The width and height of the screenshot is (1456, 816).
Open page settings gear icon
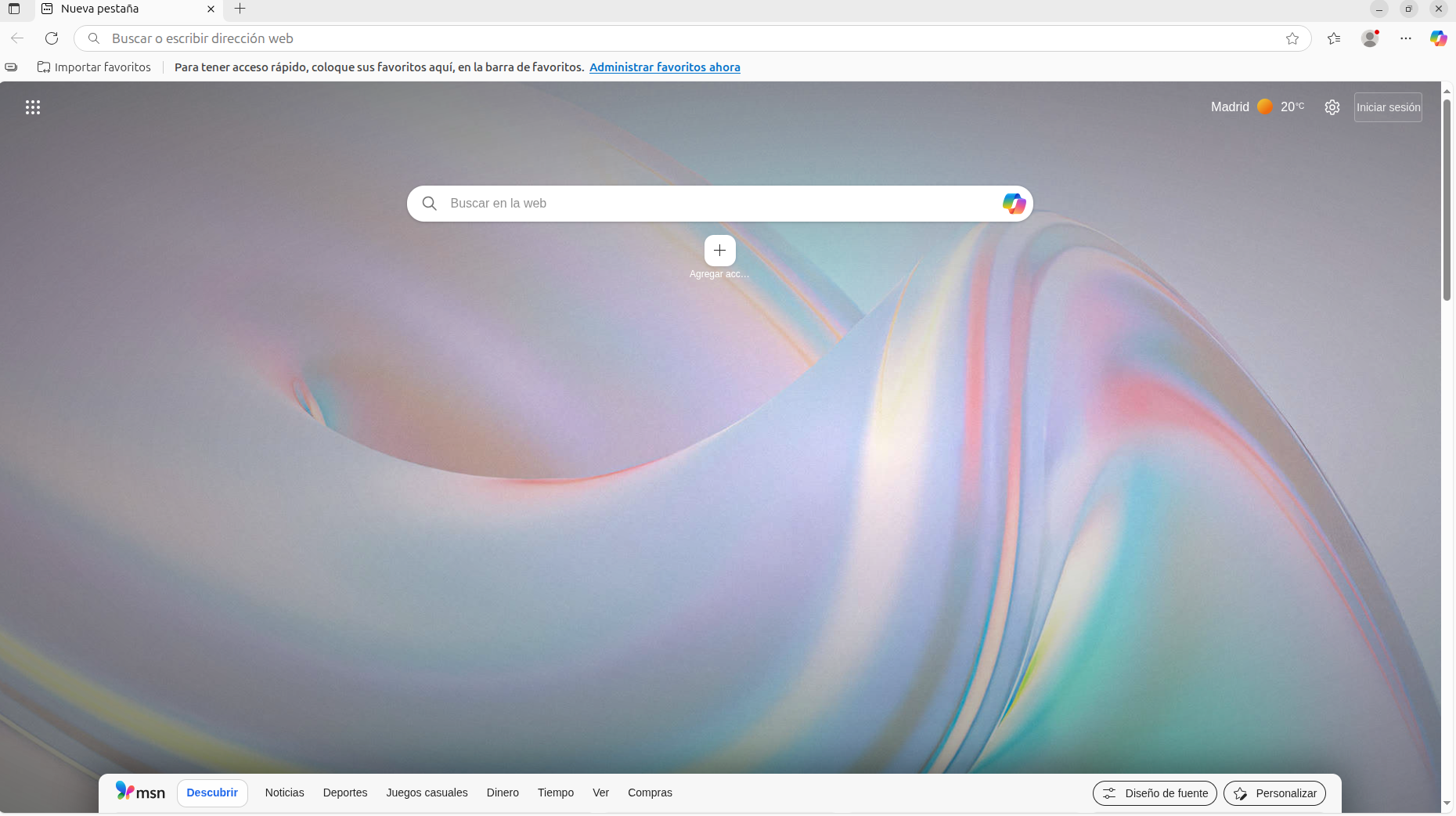coord(1332,107)
